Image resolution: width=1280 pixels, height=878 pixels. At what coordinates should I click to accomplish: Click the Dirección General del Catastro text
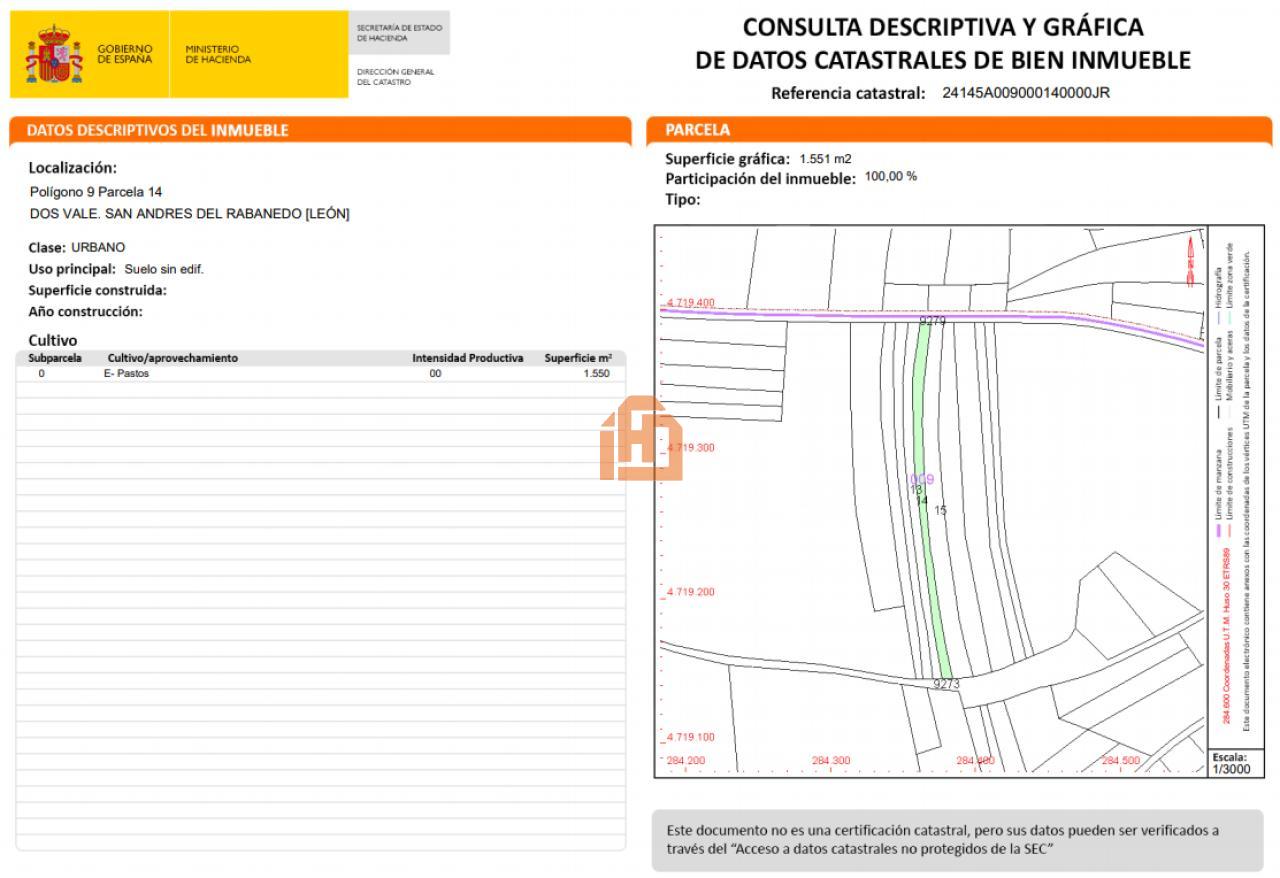point(396,76)
